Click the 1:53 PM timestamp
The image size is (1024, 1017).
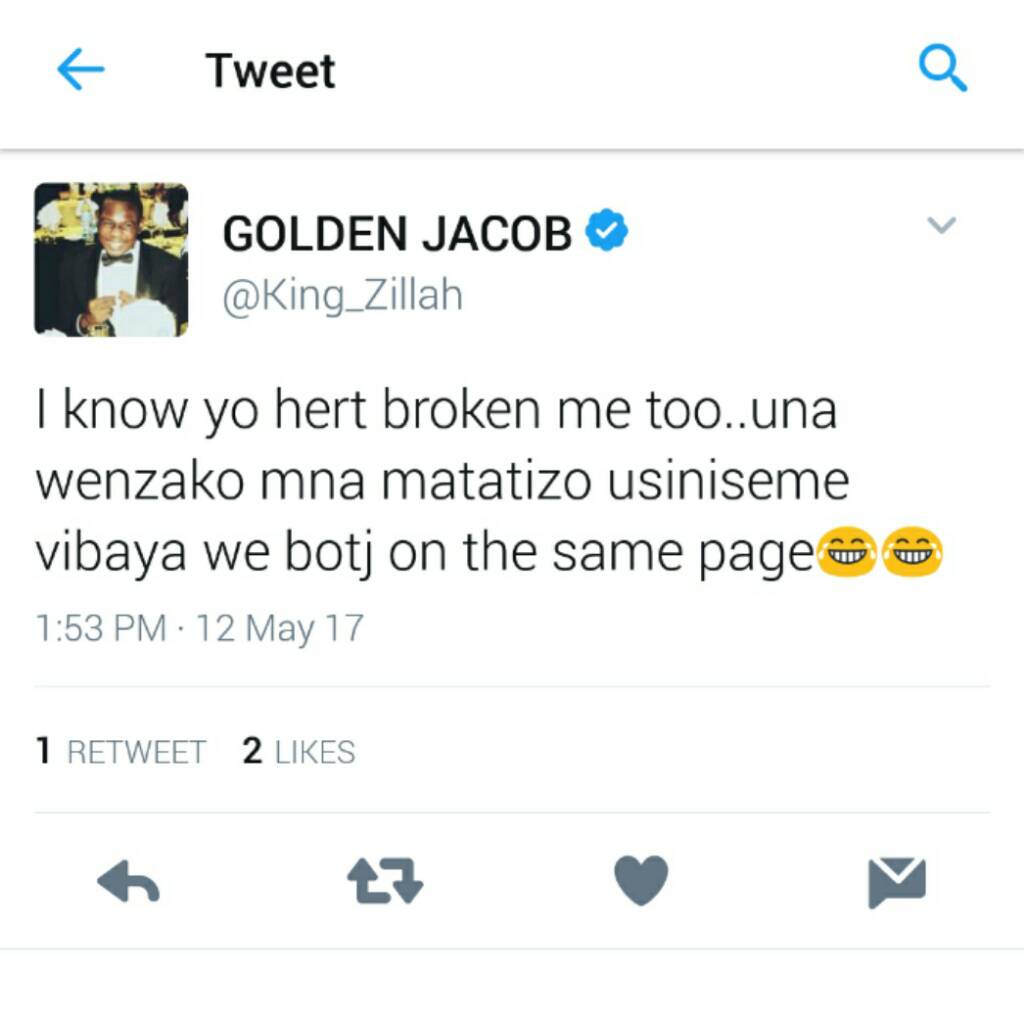tap(101, 628)
